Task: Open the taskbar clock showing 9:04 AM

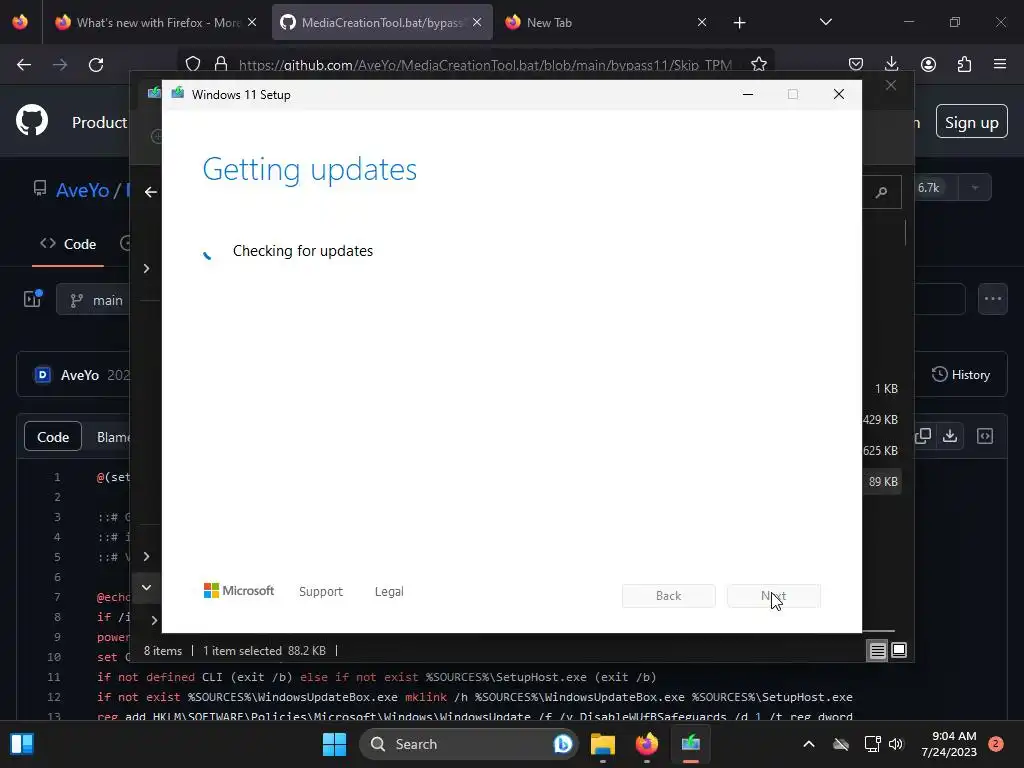Action: pos(949,744)
